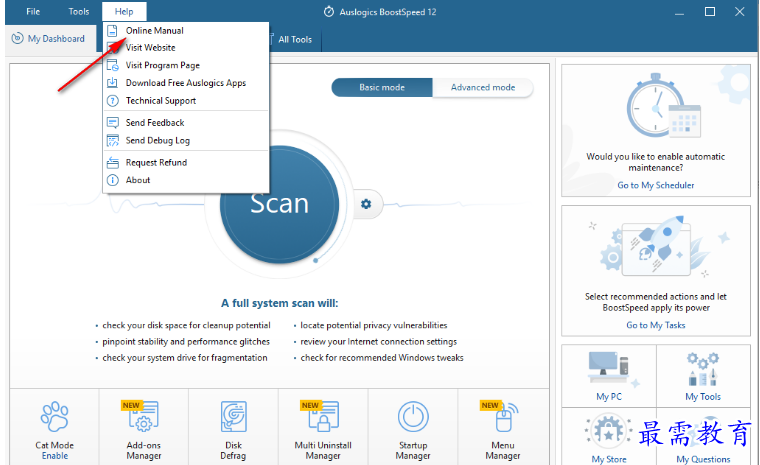Open the Add-ons Manager icon
Viewport: 760px width, 465px height.
click(142, 416)
